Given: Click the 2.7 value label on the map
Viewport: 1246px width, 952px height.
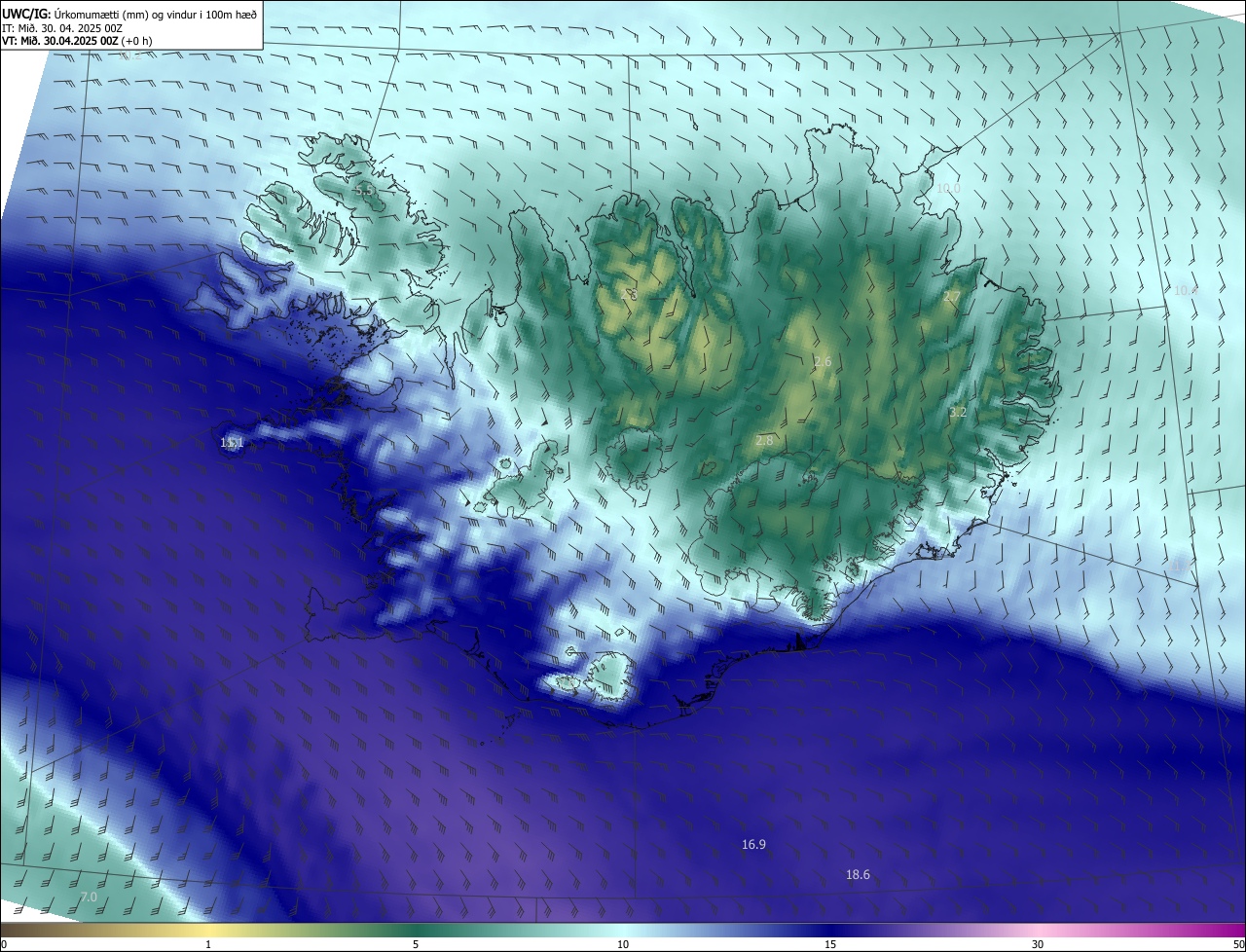Looking at the screenshot, I should 952,296.
